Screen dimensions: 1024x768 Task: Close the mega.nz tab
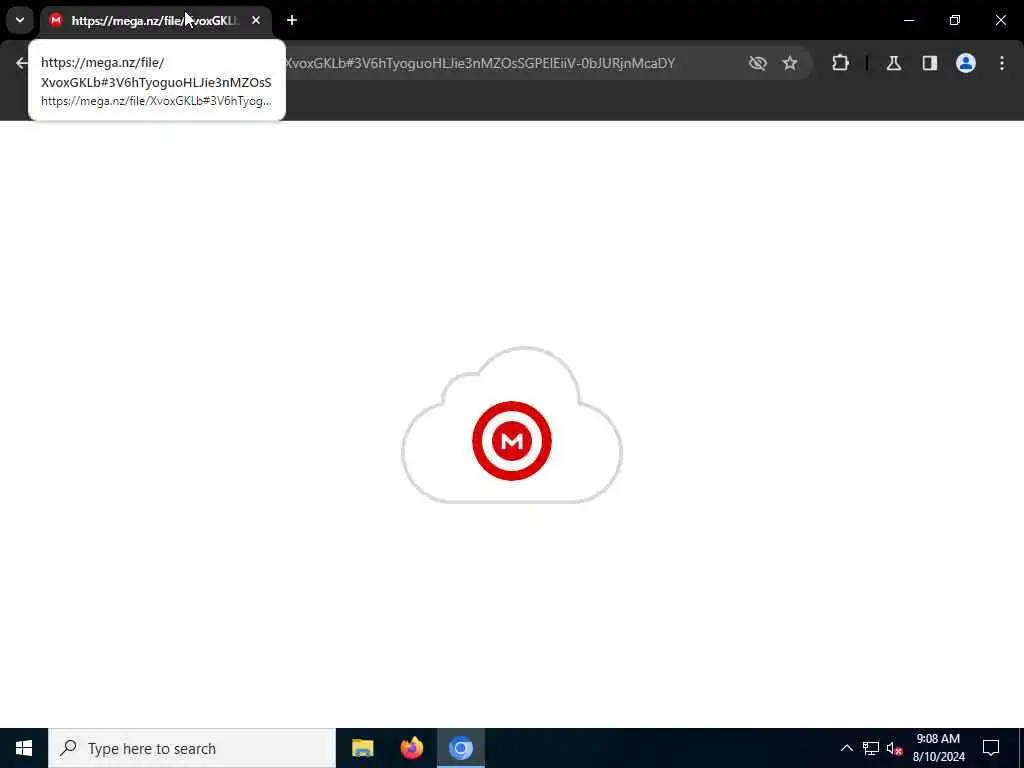coord(256,21)
